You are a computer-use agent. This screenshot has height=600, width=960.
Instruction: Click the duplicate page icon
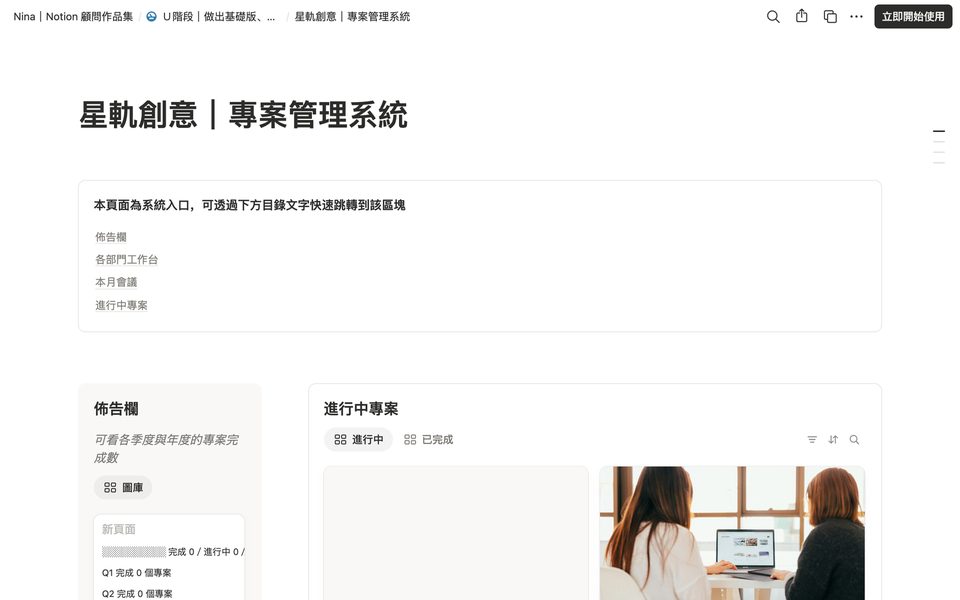[x=830, y=17]
